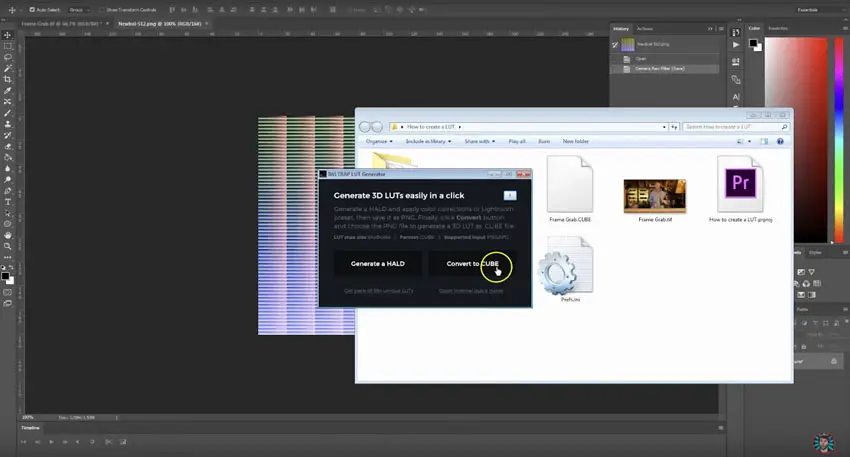Select the Lasso tool

[8, 57]
